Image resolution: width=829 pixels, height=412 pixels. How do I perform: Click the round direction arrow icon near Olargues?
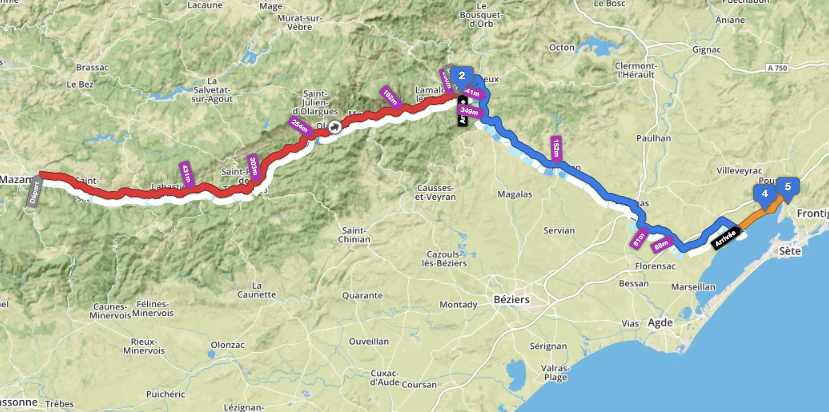click(x=334, y=127)
